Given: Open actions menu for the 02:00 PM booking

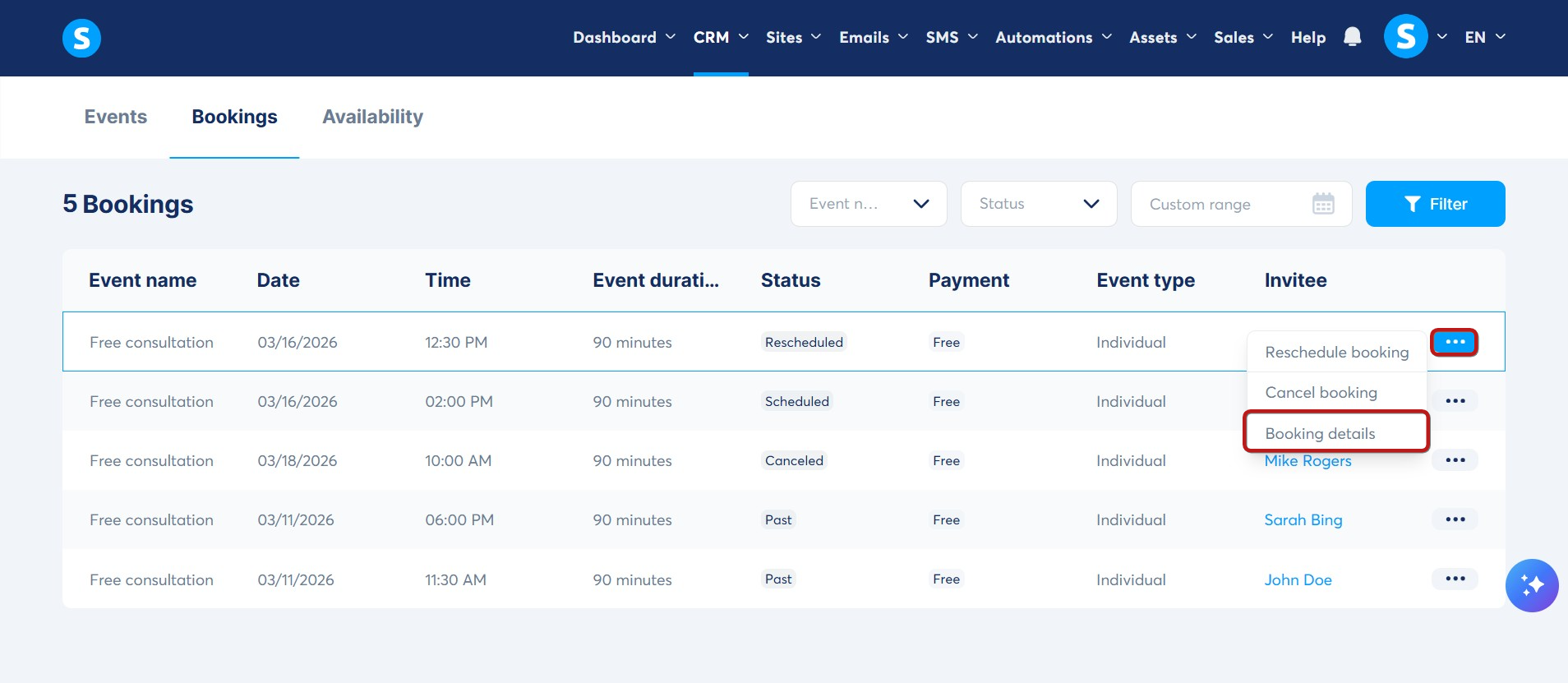Looking at the screenshot, I should pos(1455,401).
